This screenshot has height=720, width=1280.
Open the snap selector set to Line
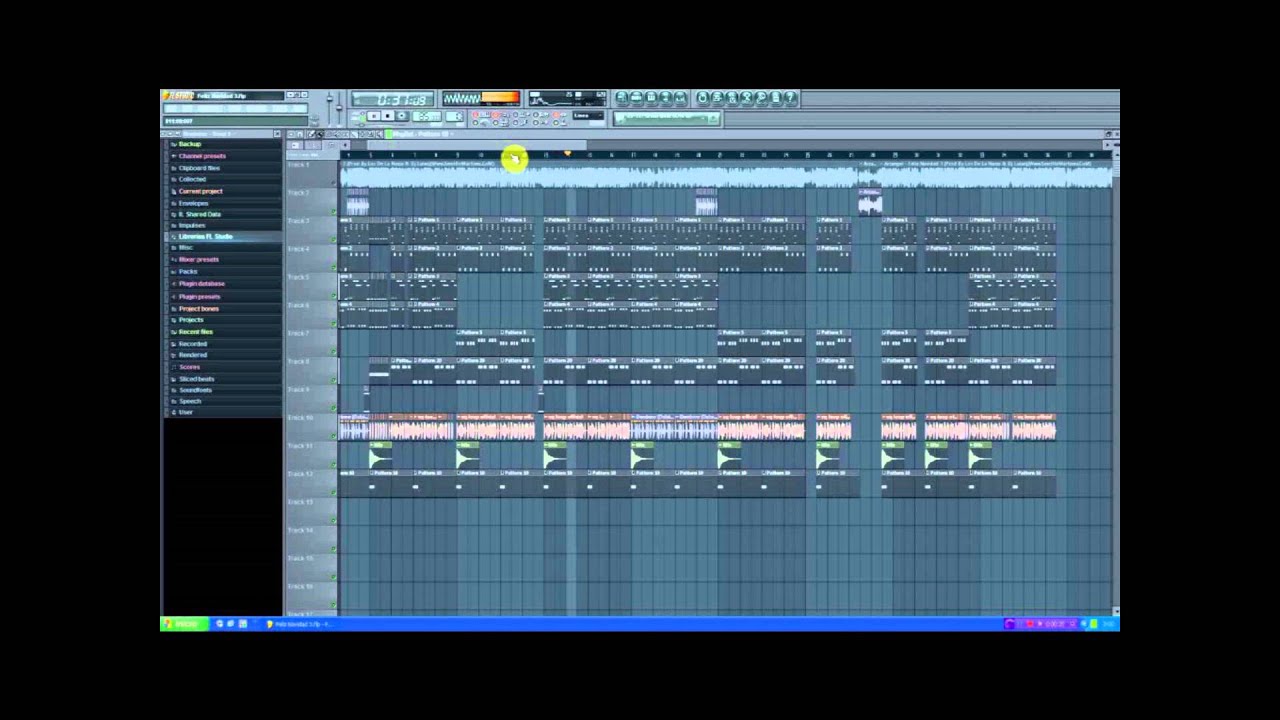click(589, 117)
